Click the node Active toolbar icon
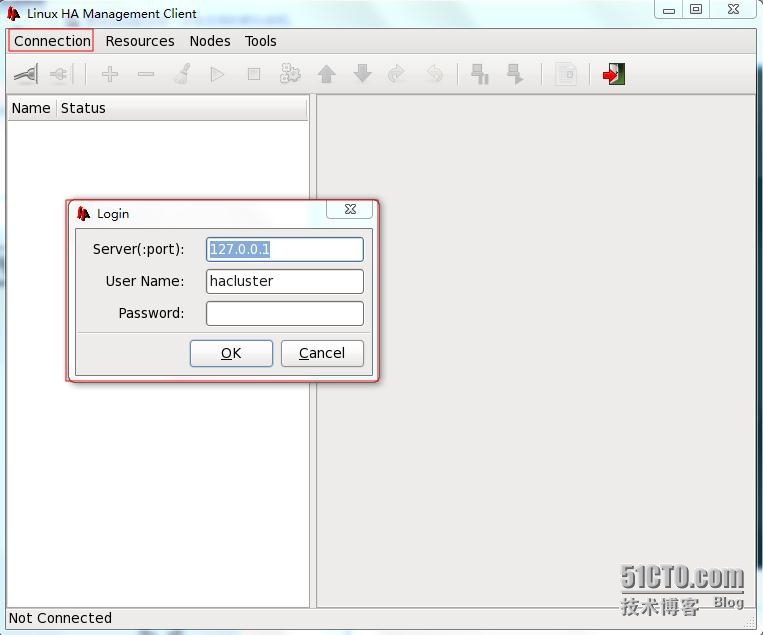Screen dimensions: 763x635 [515, 74]
